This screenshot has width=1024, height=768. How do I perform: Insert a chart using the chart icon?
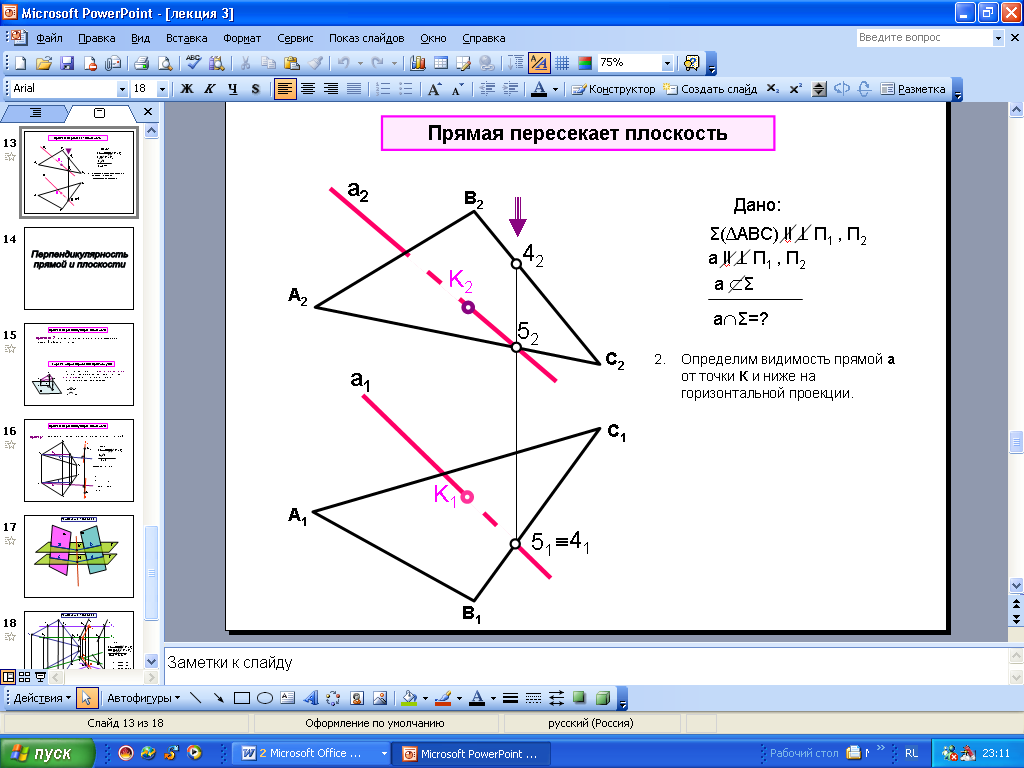coord(417,63)
